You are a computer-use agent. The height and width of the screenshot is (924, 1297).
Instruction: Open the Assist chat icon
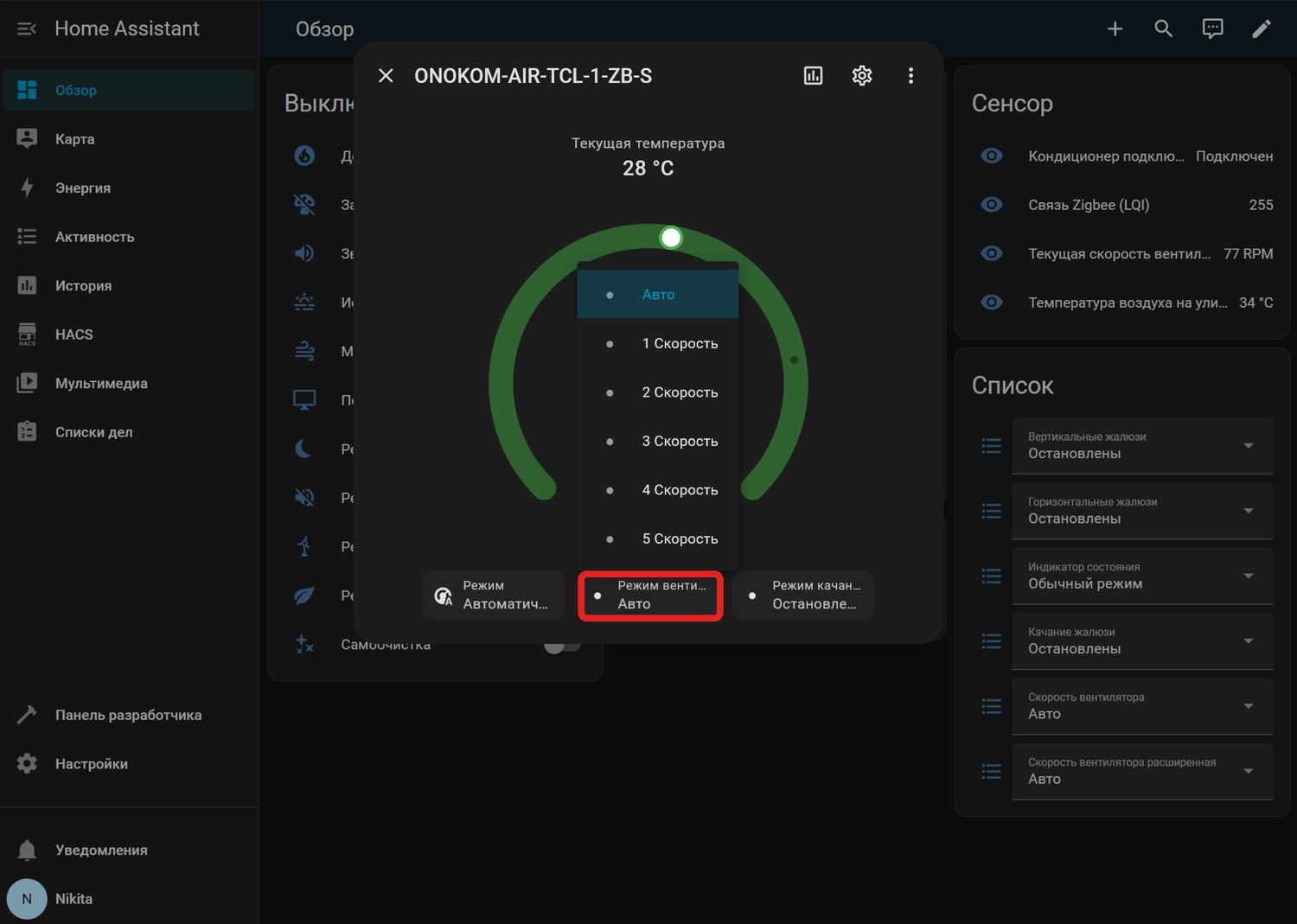(x=1213, y=29)
